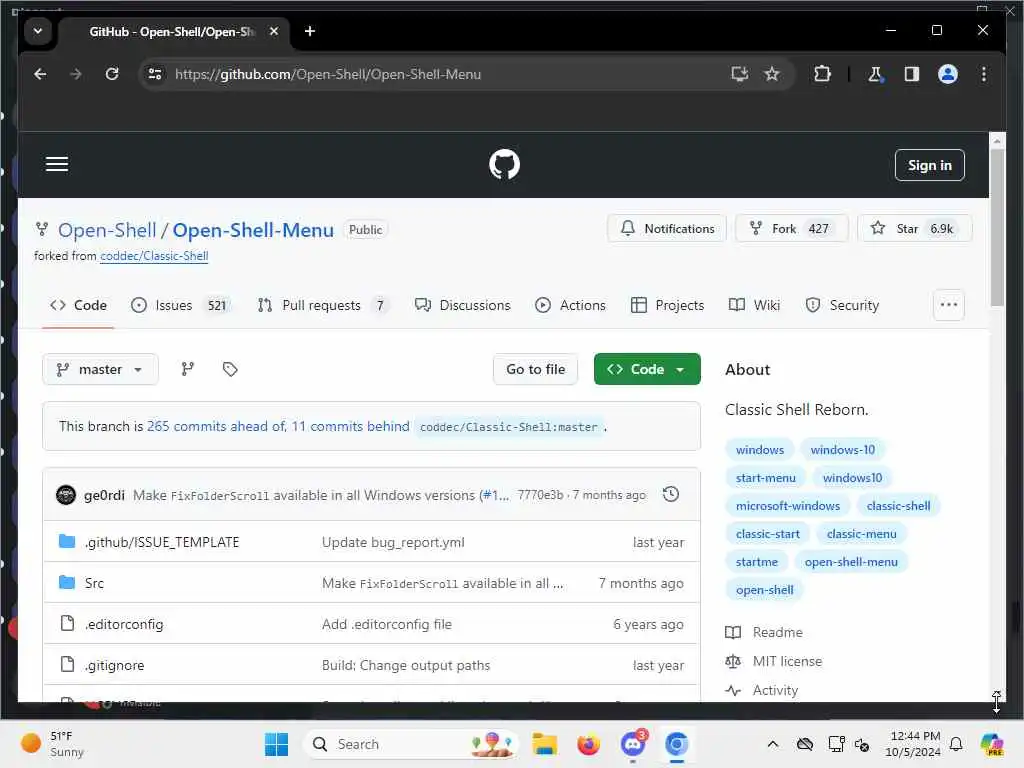Open the coddec/Classic-Shell fork source link
The height and width of the screenshot is (768, 1024).
pyautogui.click(x=154, y=256)
